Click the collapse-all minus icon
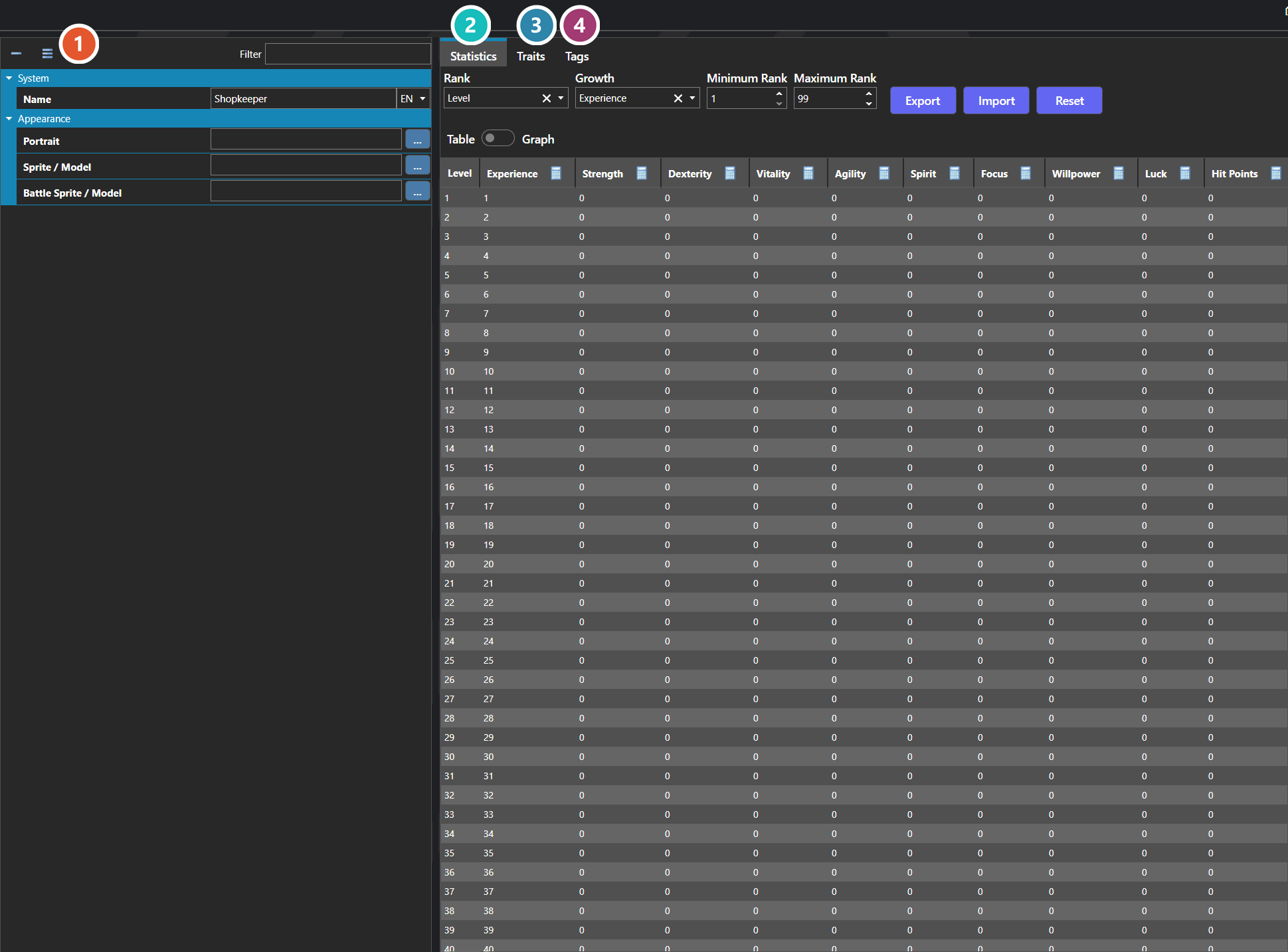This screenshot has height=952, width=1288. pos(16,54)
